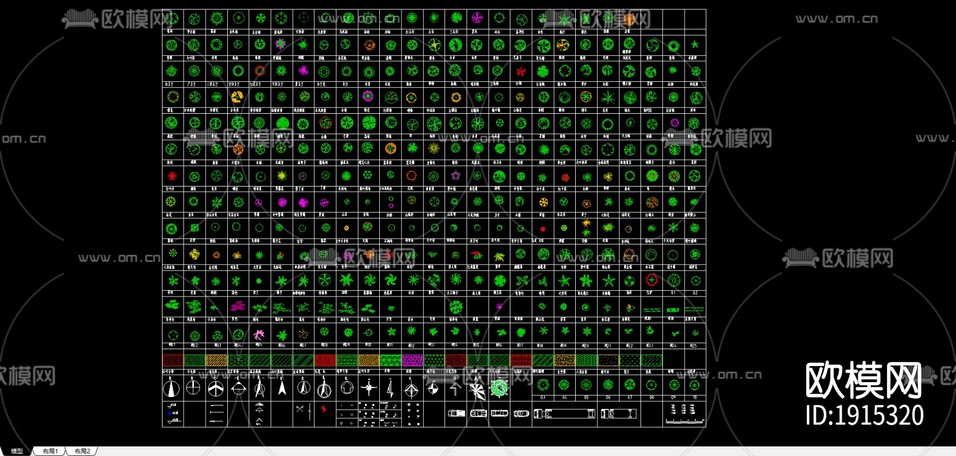The image size is (956, 456).
Task: Open the 布局1 layout tab
Action: tap(49, 451)
